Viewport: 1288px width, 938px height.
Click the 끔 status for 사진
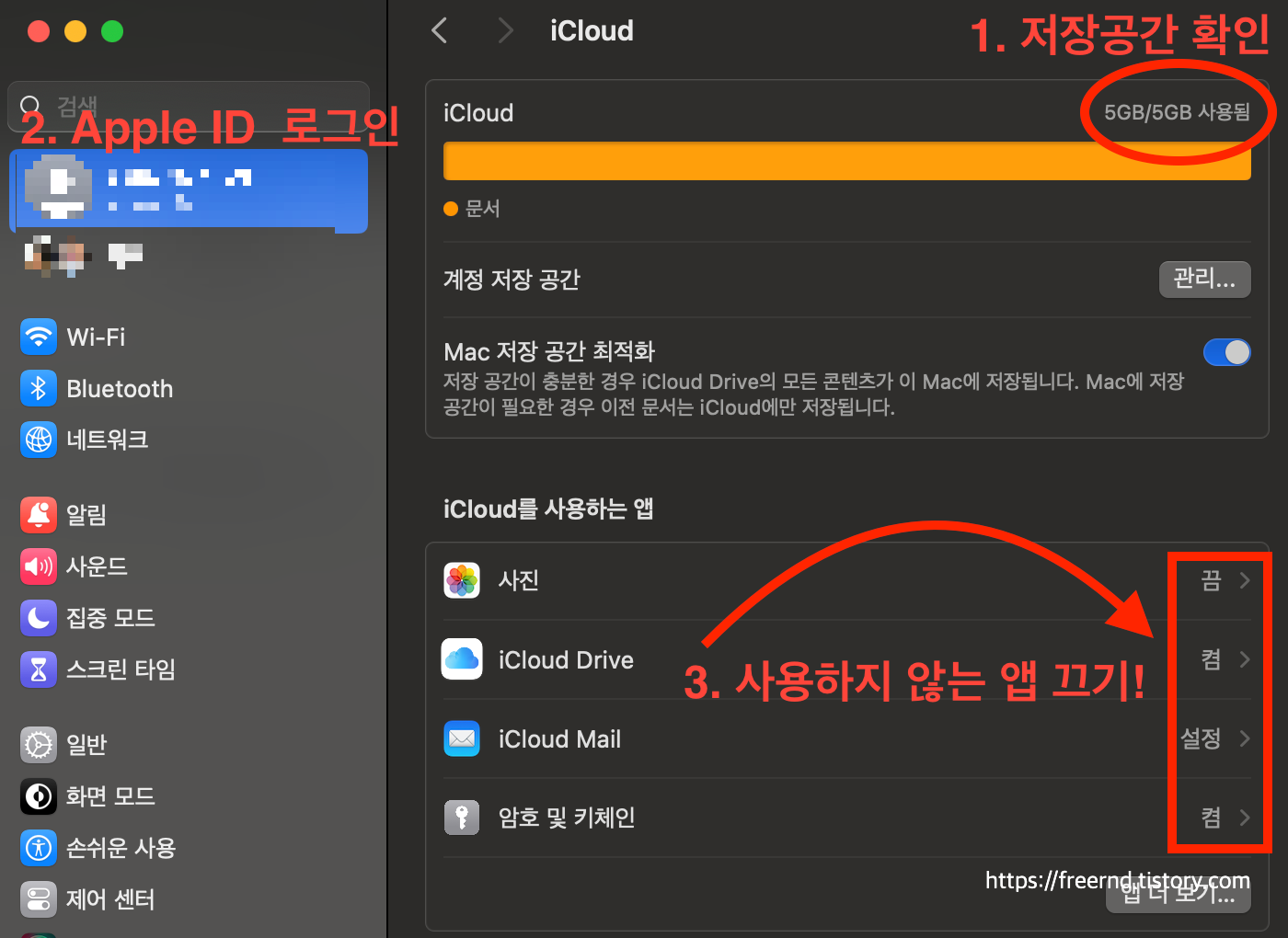(x=1211, y=580)
